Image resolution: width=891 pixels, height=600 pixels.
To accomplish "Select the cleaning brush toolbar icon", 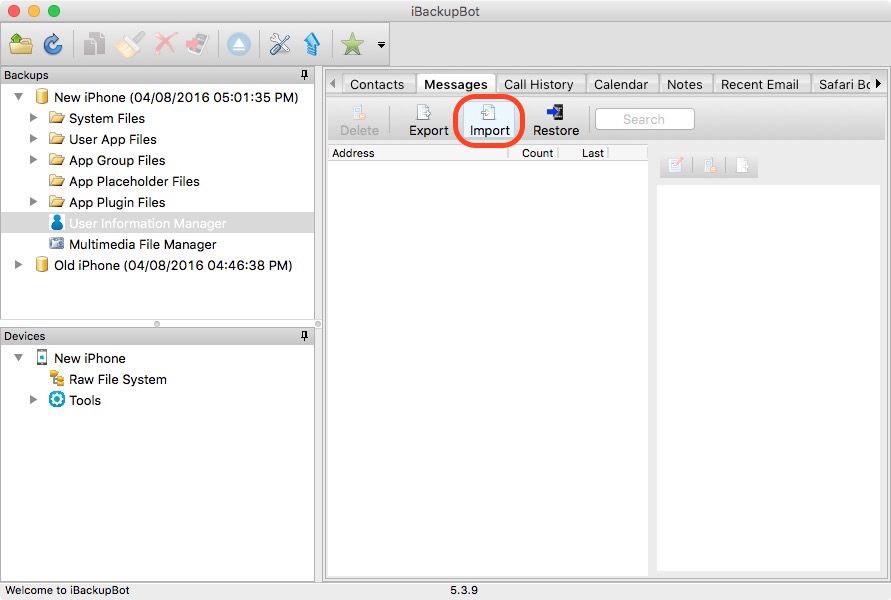I will (x=127, y=43).
